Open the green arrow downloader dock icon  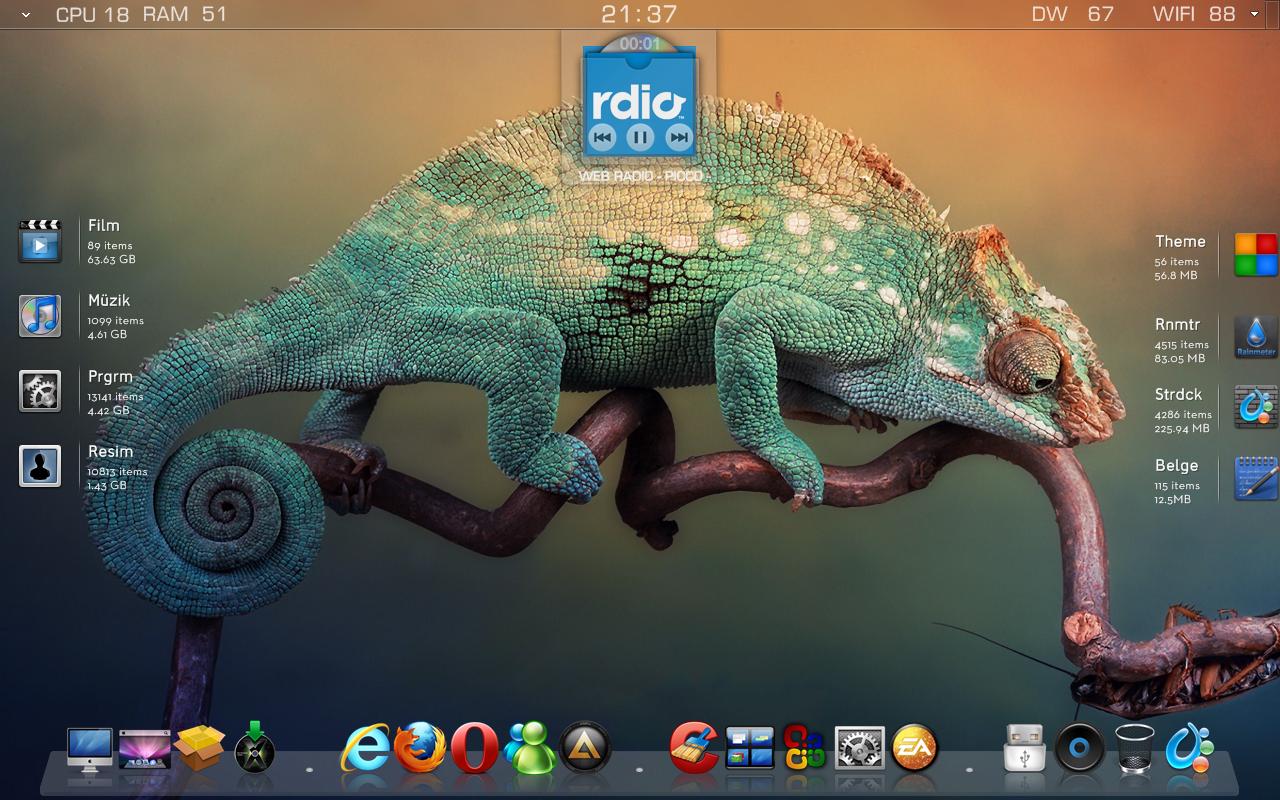point(255,747)
